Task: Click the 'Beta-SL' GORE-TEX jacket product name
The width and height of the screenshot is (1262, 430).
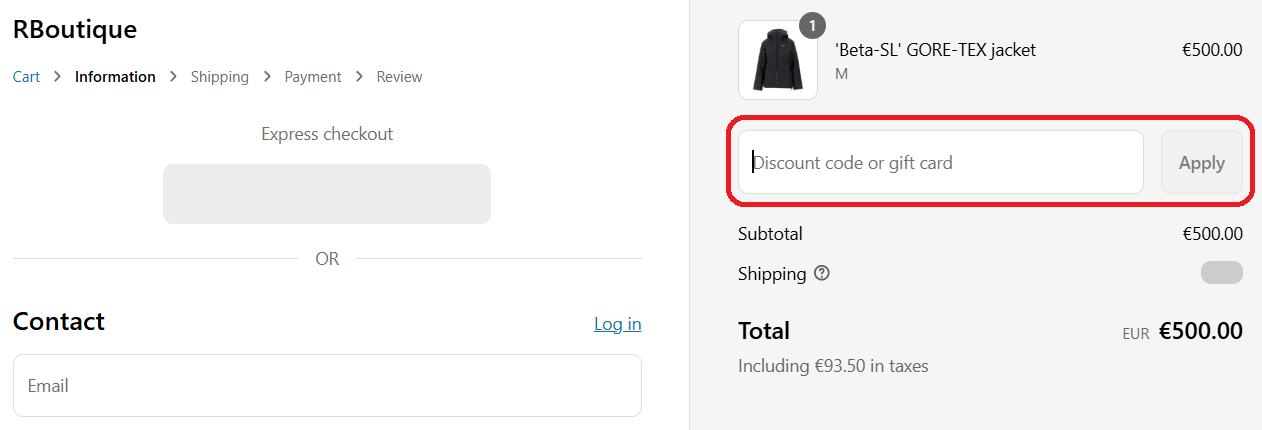Action: click(x=935, y=50)
